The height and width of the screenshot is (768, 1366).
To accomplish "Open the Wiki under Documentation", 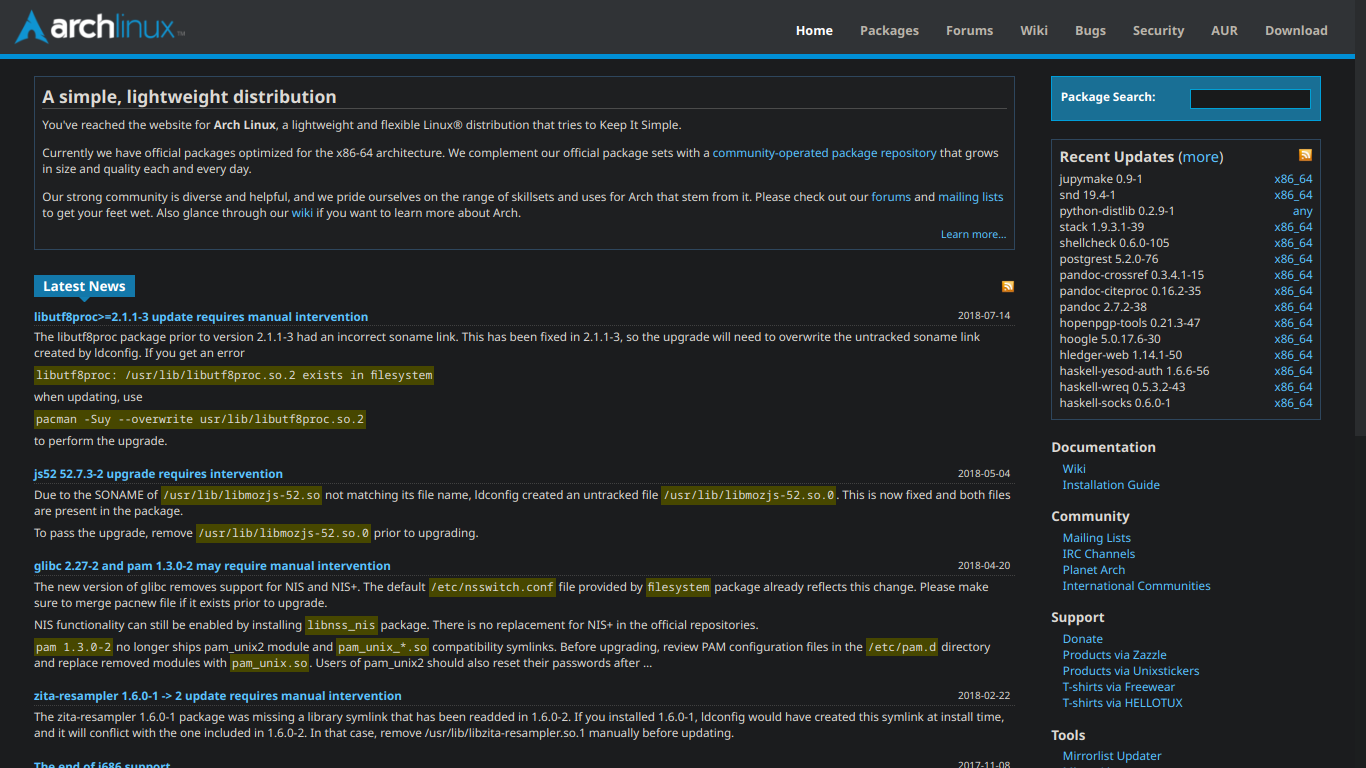I will (1073, 468).
